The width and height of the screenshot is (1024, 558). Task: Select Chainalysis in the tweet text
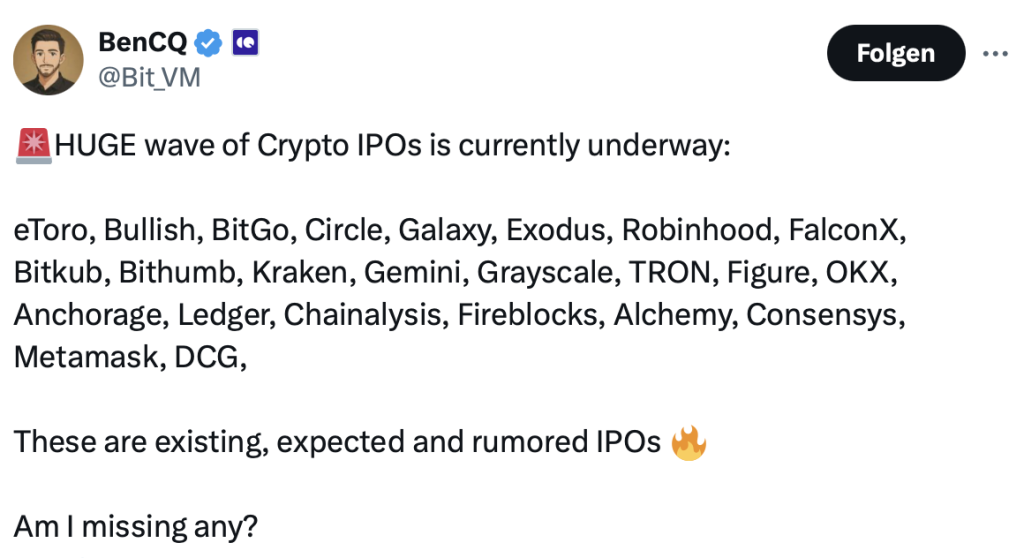[366, 315]
